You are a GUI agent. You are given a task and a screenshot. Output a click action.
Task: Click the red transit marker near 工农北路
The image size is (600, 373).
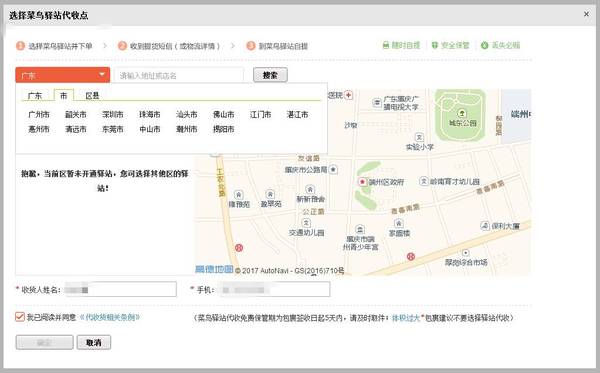point(239,248)
